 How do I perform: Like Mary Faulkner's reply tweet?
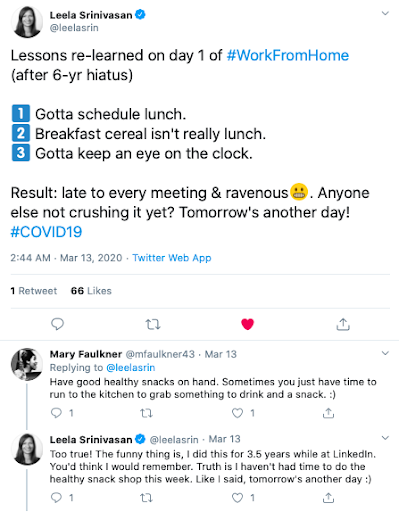click(237, 413)
